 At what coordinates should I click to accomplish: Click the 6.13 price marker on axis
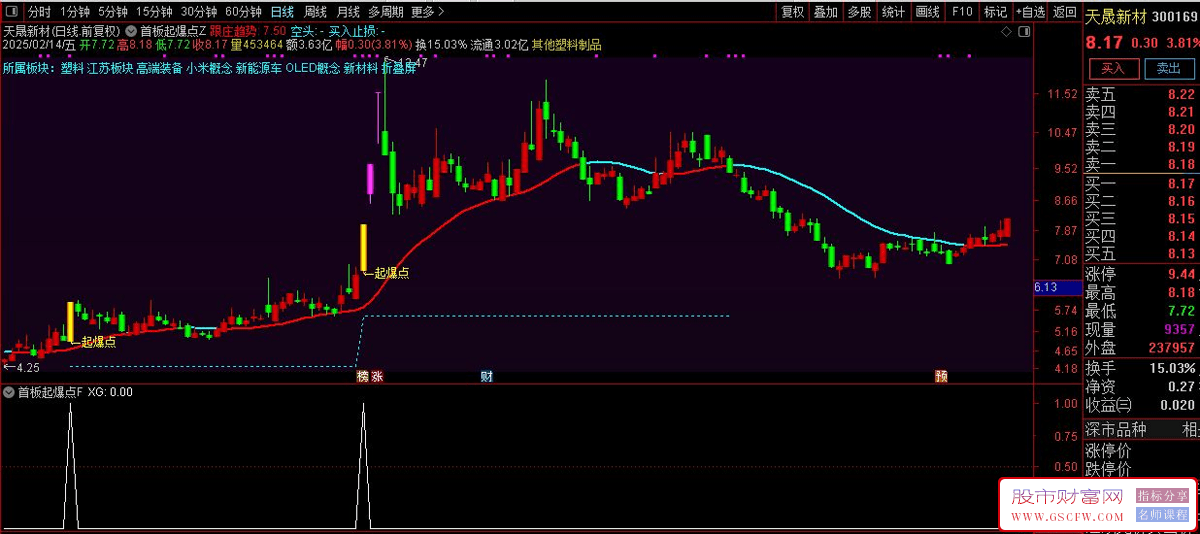point(1056,288)
